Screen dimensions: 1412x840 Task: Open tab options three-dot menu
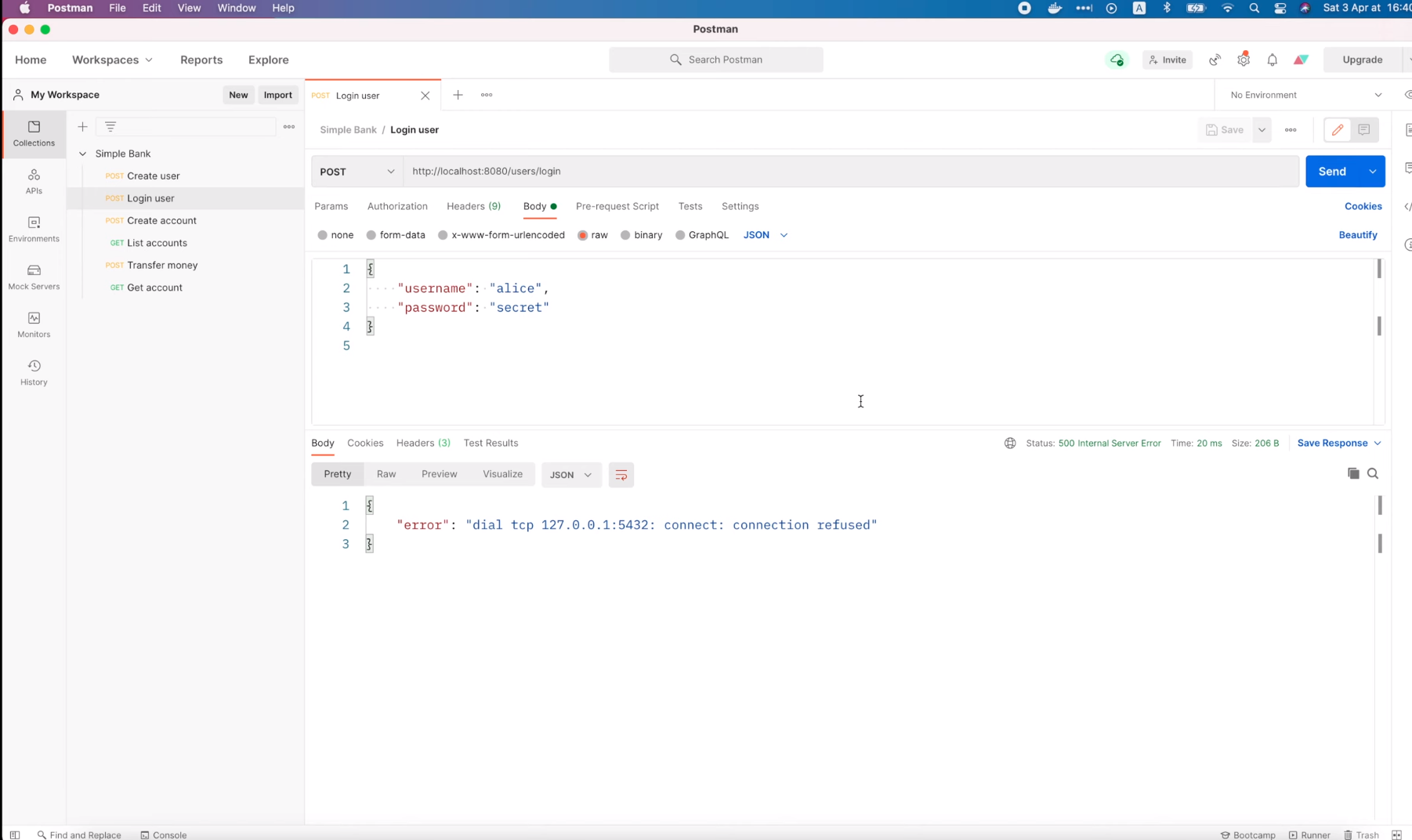pyautogui.click(x=487, y=95)
